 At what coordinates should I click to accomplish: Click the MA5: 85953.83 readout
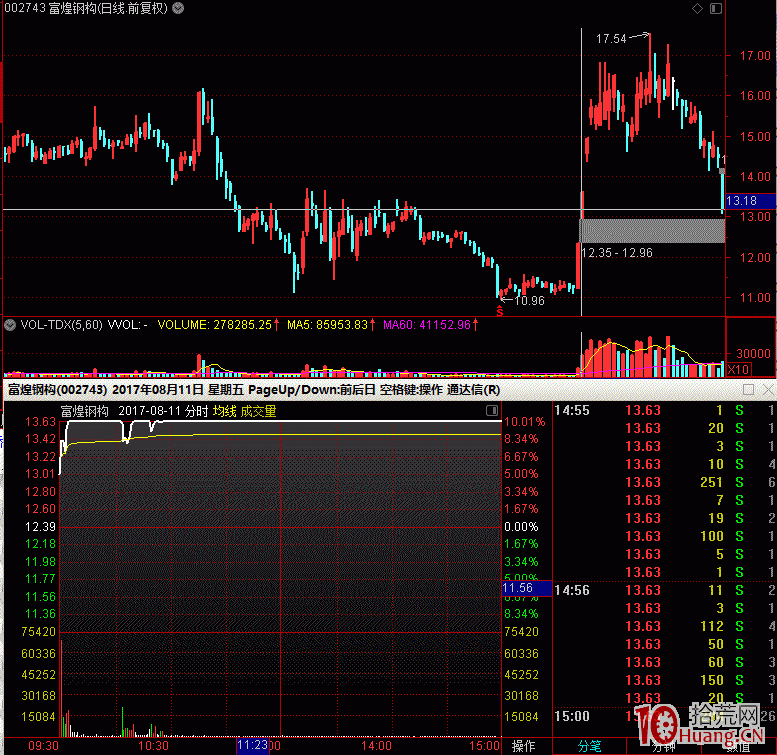click(x=328, y=325)
